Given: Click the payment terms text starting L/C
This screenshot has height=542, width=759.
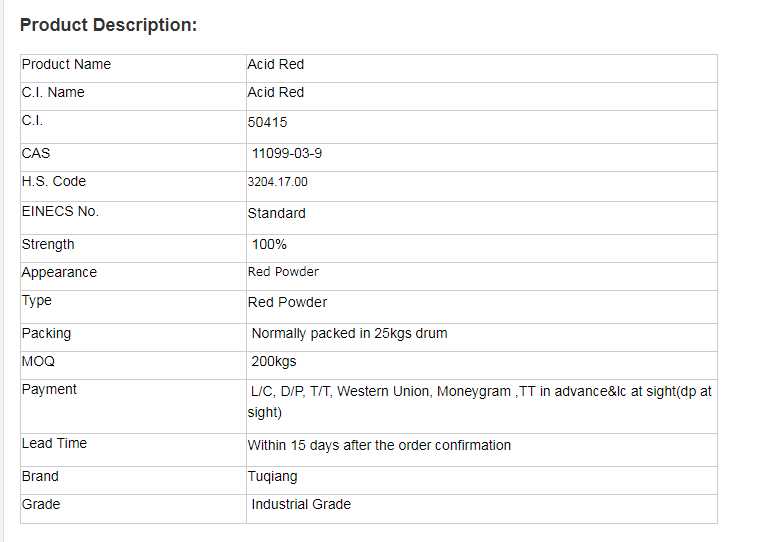Looking at the screenshot, I should (480, 392).
